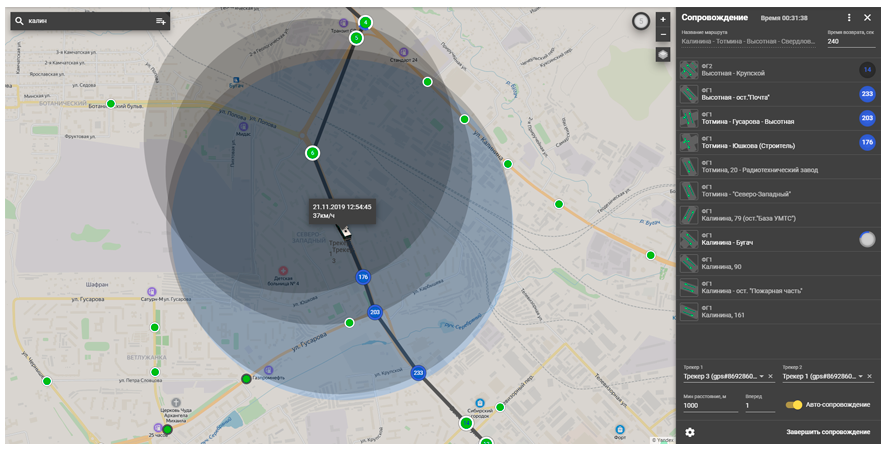Click the Время возврата input field
Image resolution: width=885 pixels, height=450 pixels.
(x=849, y=41)
